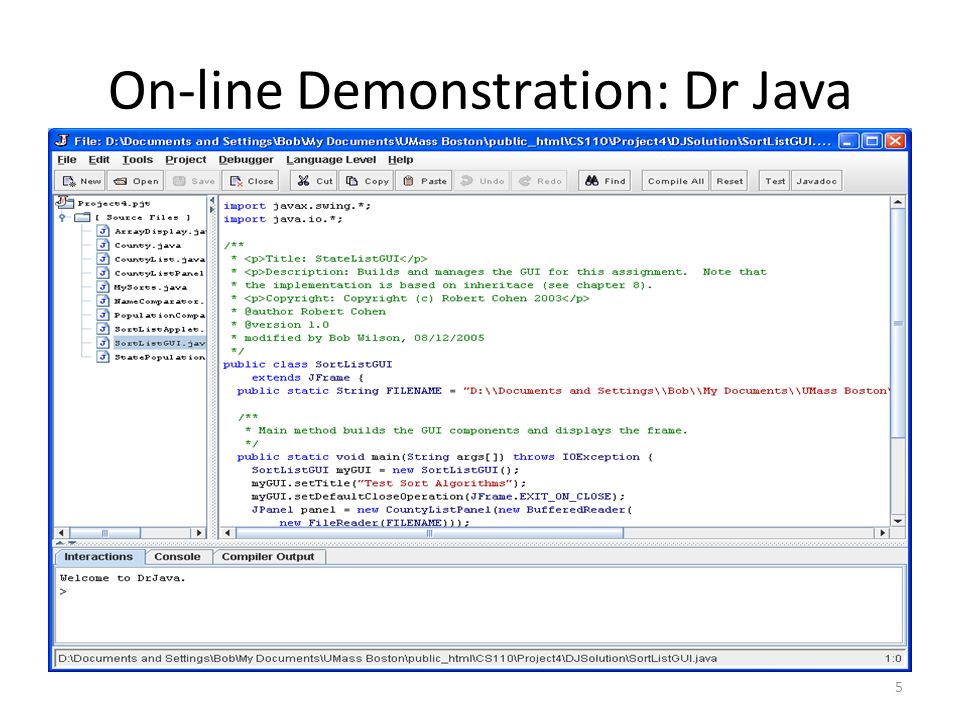
Task: Click the editor vertical scrollbar down arrow
Action: (898, 521)
